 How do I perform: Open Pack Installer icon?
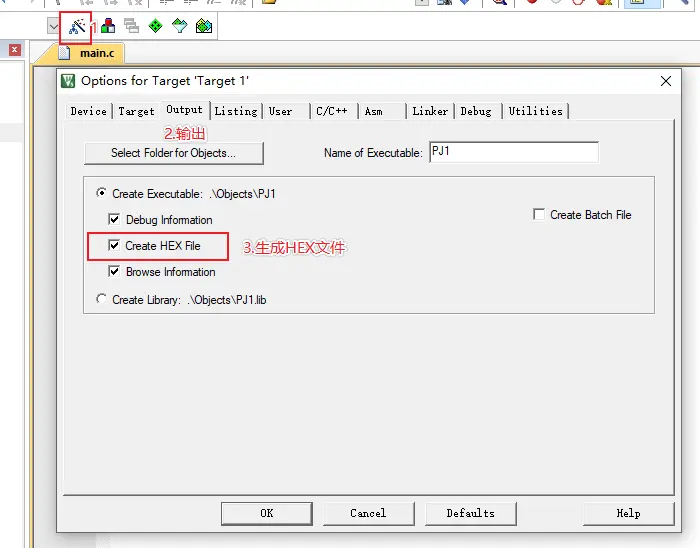click(204, 26)
